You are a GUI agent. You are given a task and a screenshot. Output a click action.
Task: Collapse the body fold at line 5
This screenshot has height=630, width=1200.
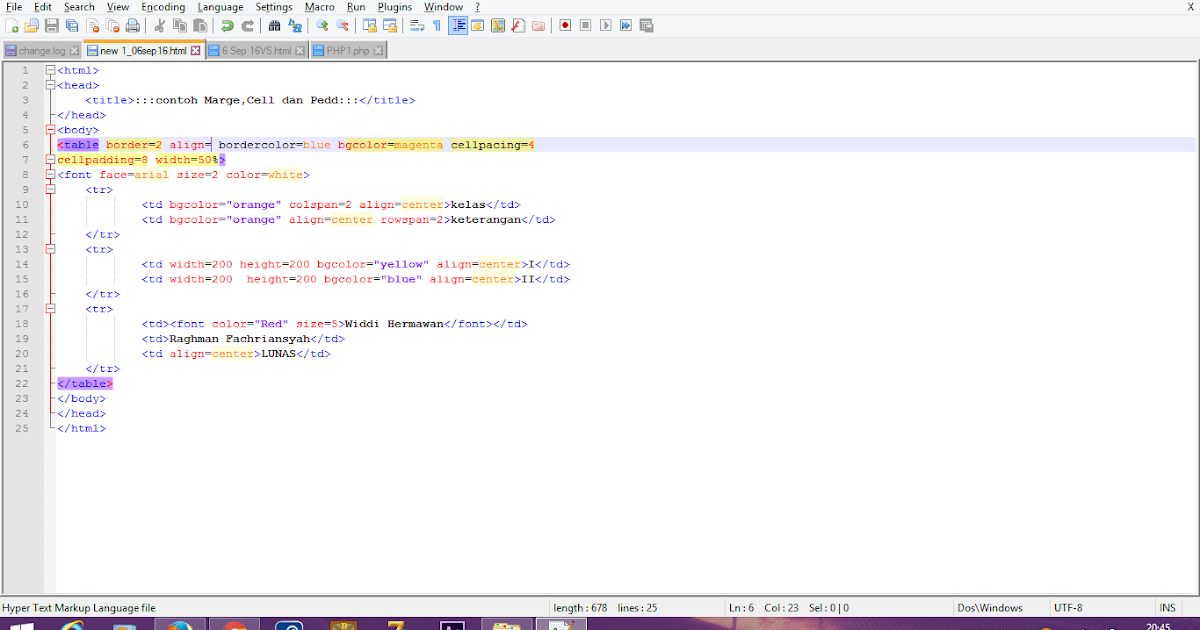pyautogui.click(x=48, y=129)
